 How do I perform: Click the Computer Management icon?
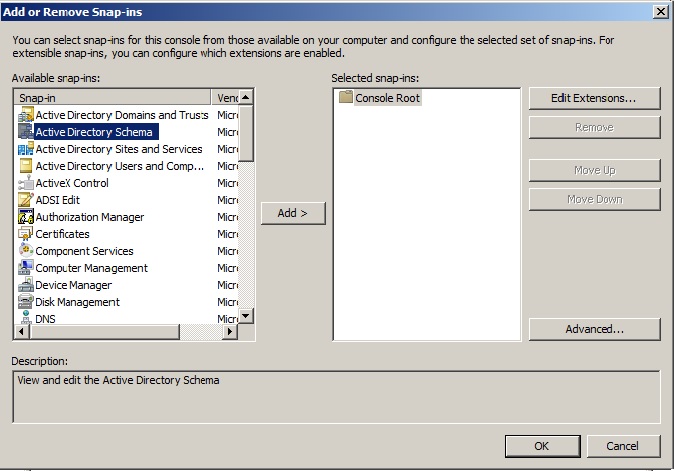[26, 268]
